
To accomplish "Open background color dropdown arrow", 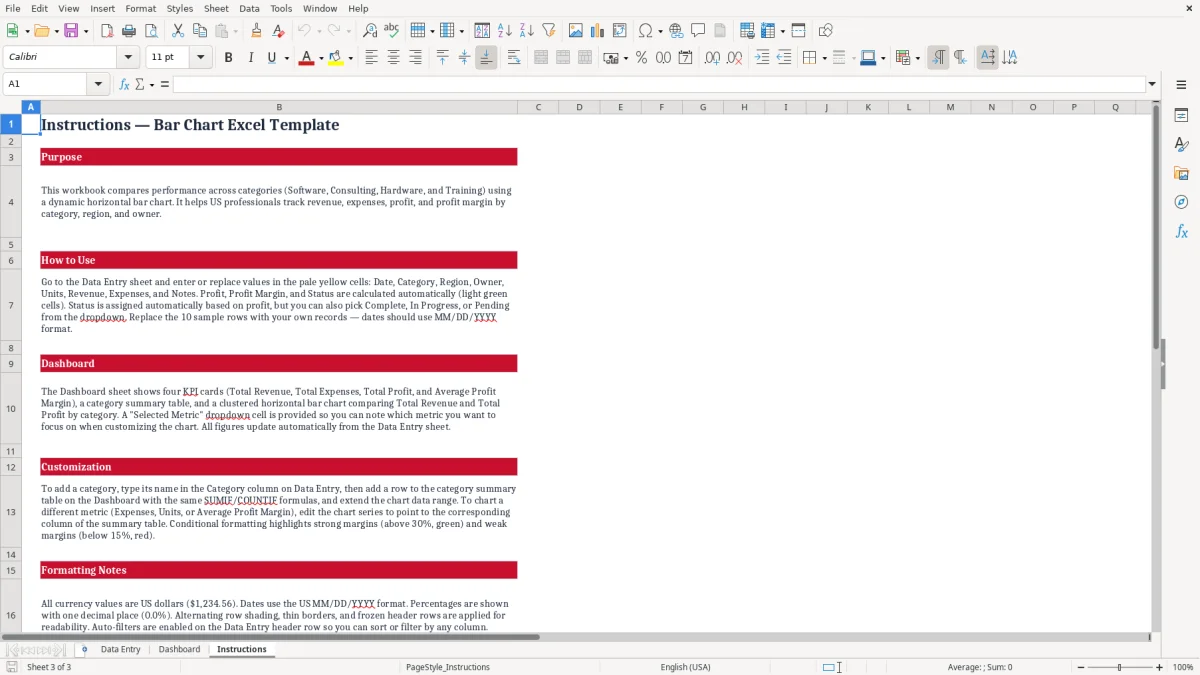I will coord(350,58).
